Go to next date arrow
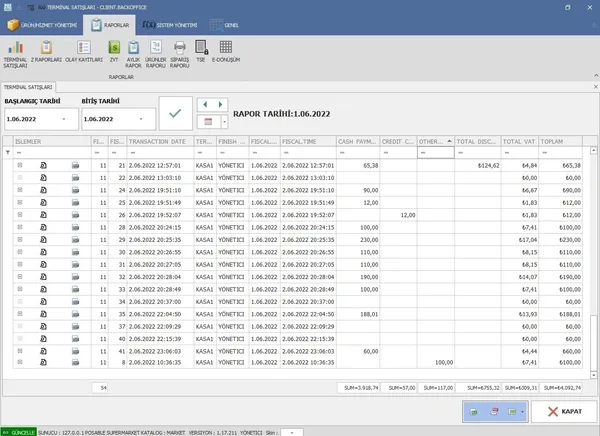The image size is (600, 436). (x=220, y=103)
